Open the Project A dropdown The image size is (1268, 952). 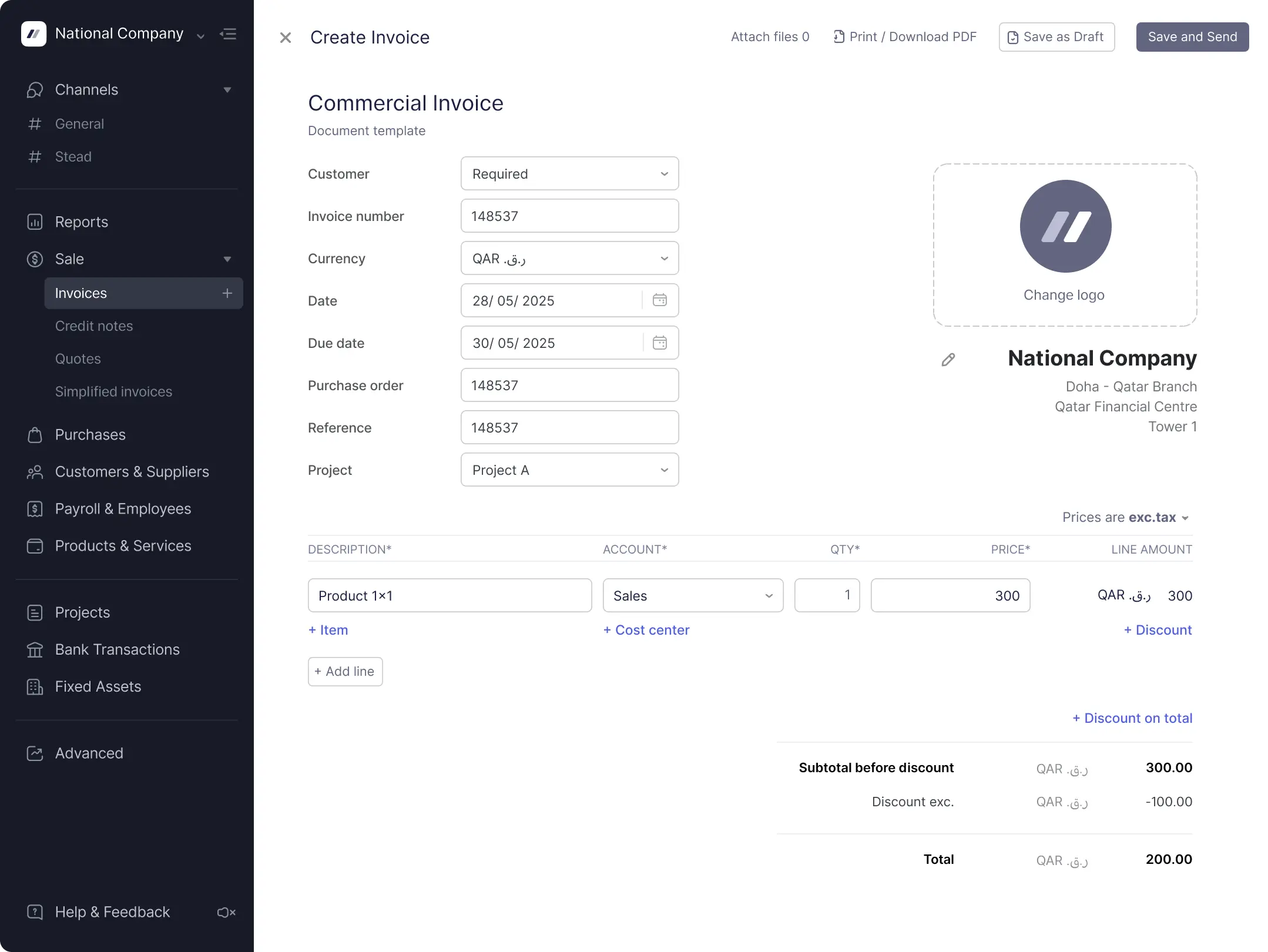click(569, 470)
